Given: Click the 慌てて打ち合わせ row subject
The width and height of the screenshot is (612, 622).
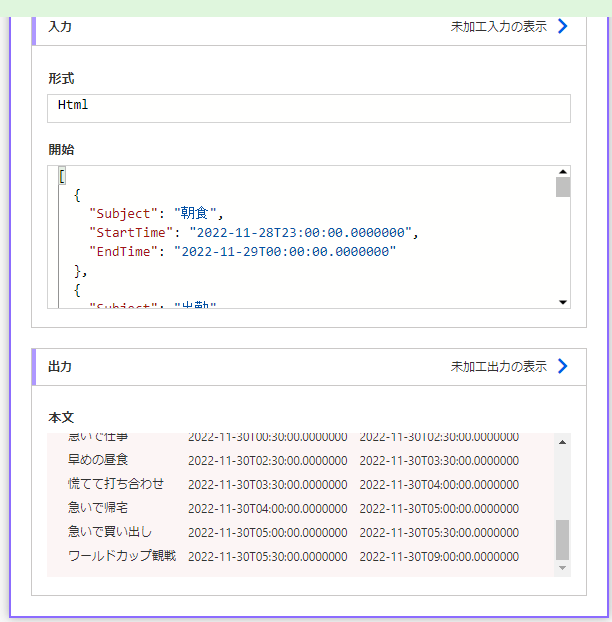Looking at the screenshot, I should (x=115, y=484).
